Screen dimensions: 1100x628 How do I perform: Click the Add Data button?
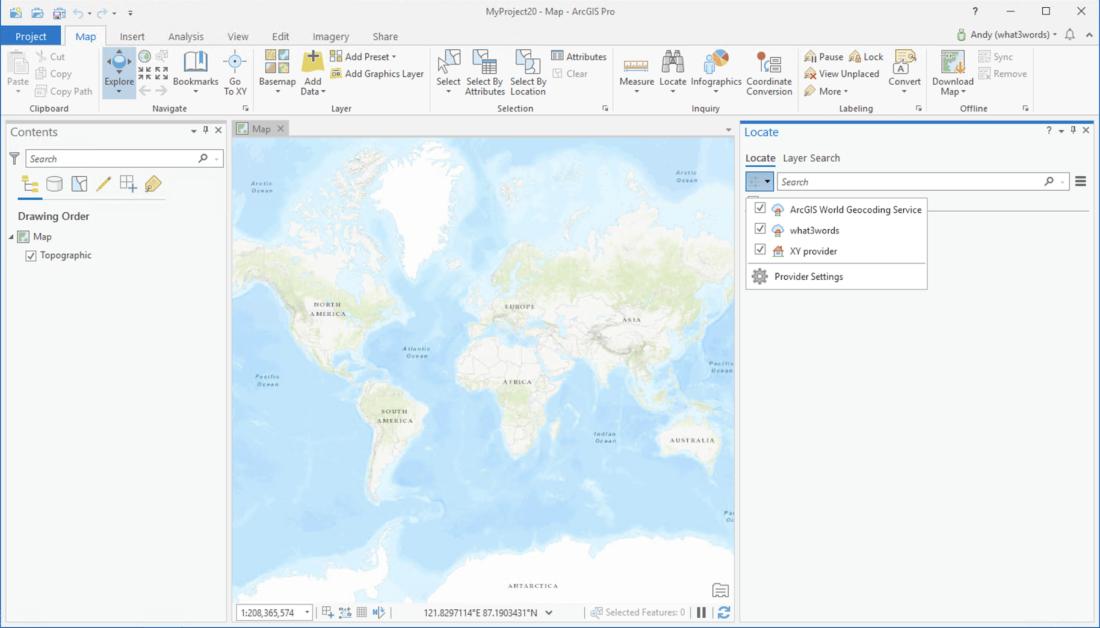coord(312,72)
